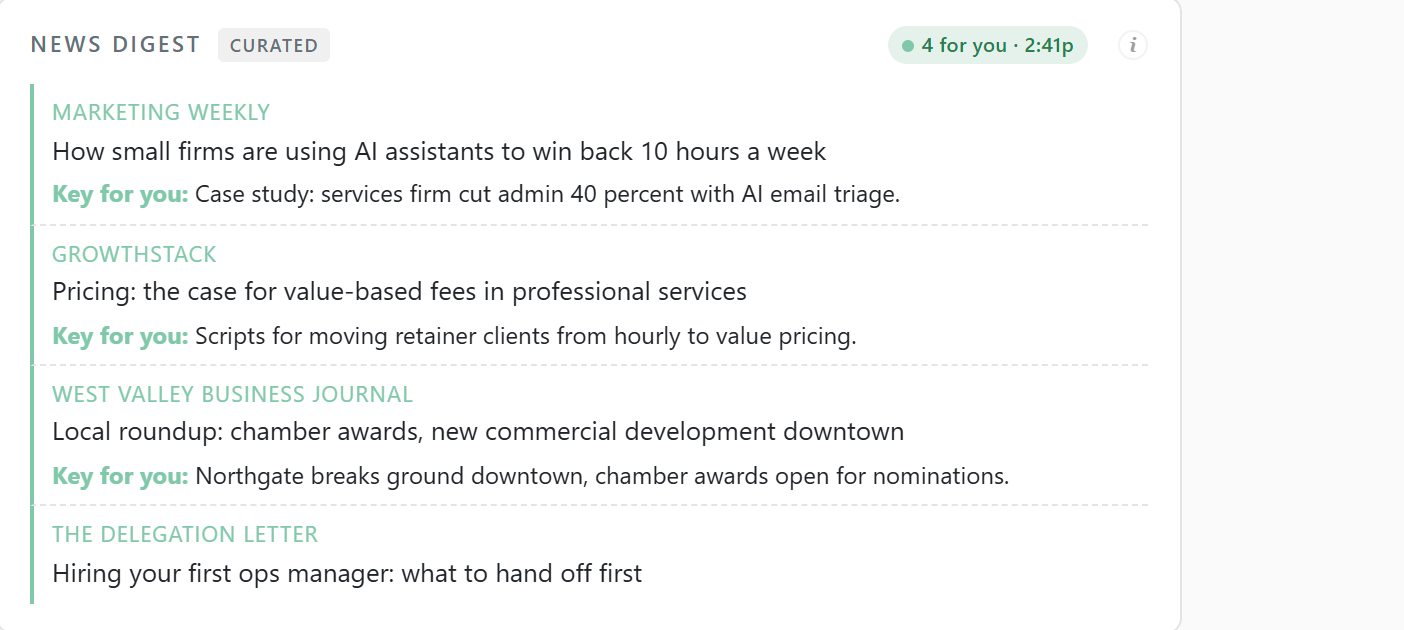Click the green accent bar beside the articles
The width and height of the screenshot is (1404, 630).
(32, 344)
